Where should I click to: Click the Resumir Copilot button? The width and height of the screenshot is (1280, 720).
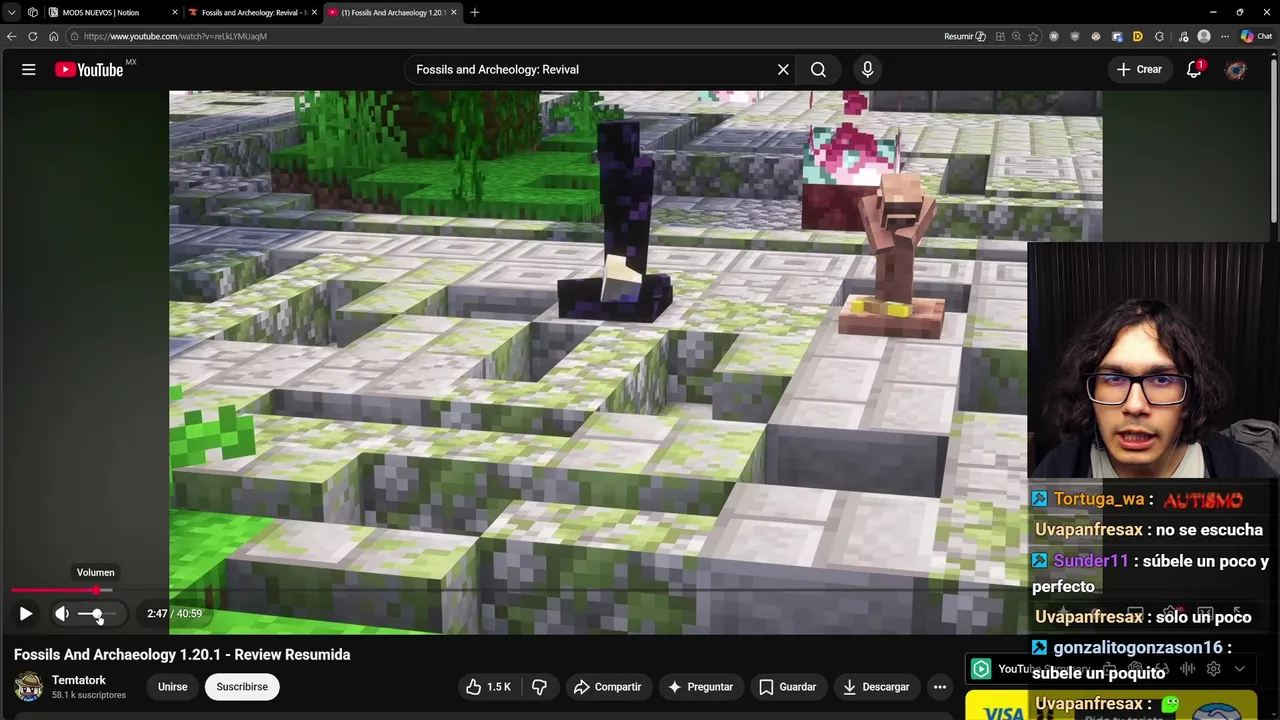point(964,36)
